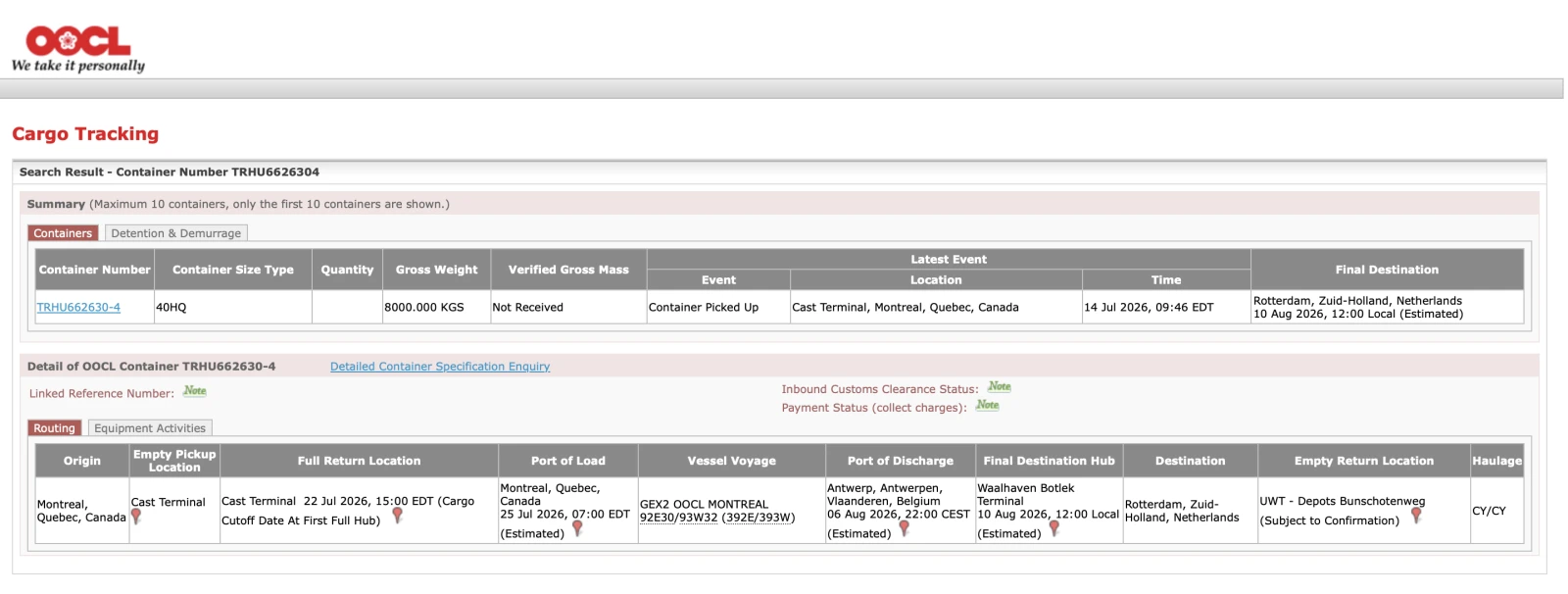The height and width of the screenshot is (594, 1568).
Task: Click the Port of Load header
Action: [x=568, y=461]
